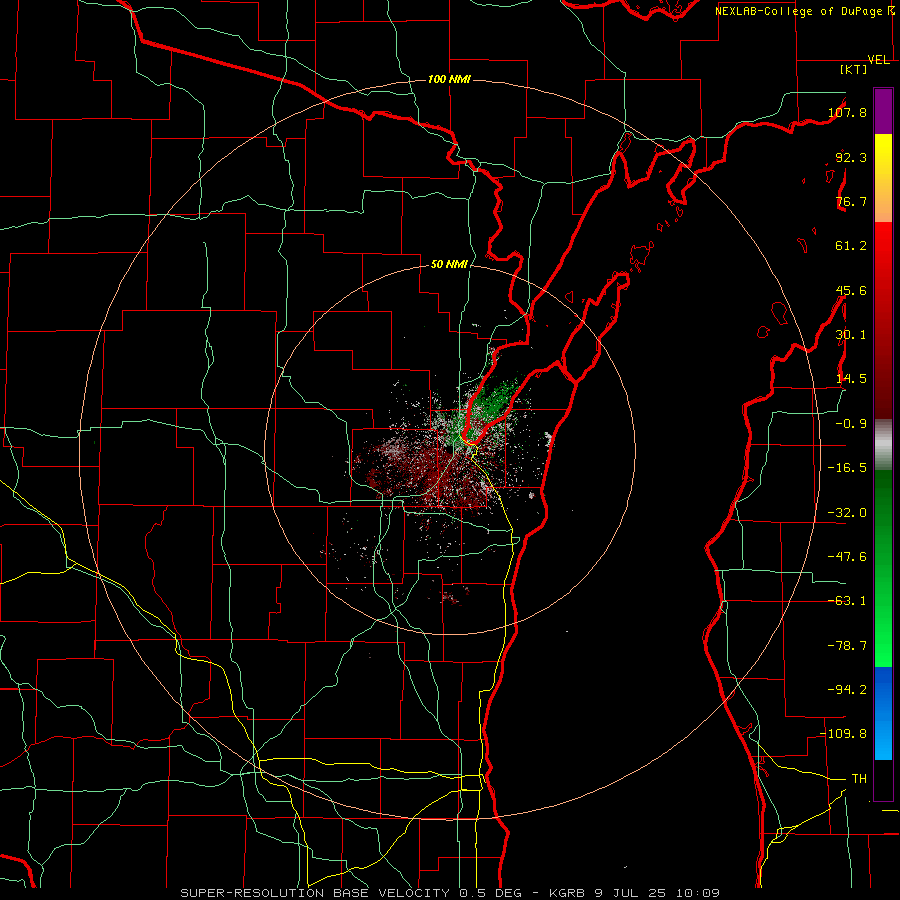
Task: Click the 100 NMI range ring label
Action: [x=449, y=79]
